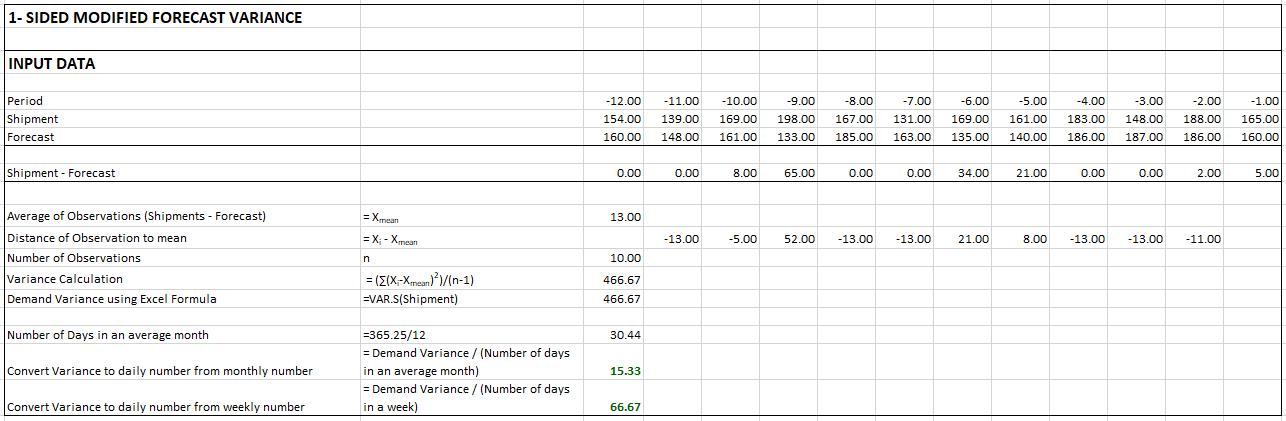Select Period cell showing -12.00
This screenshot has width=1286, height=421.
click(614, 101)
